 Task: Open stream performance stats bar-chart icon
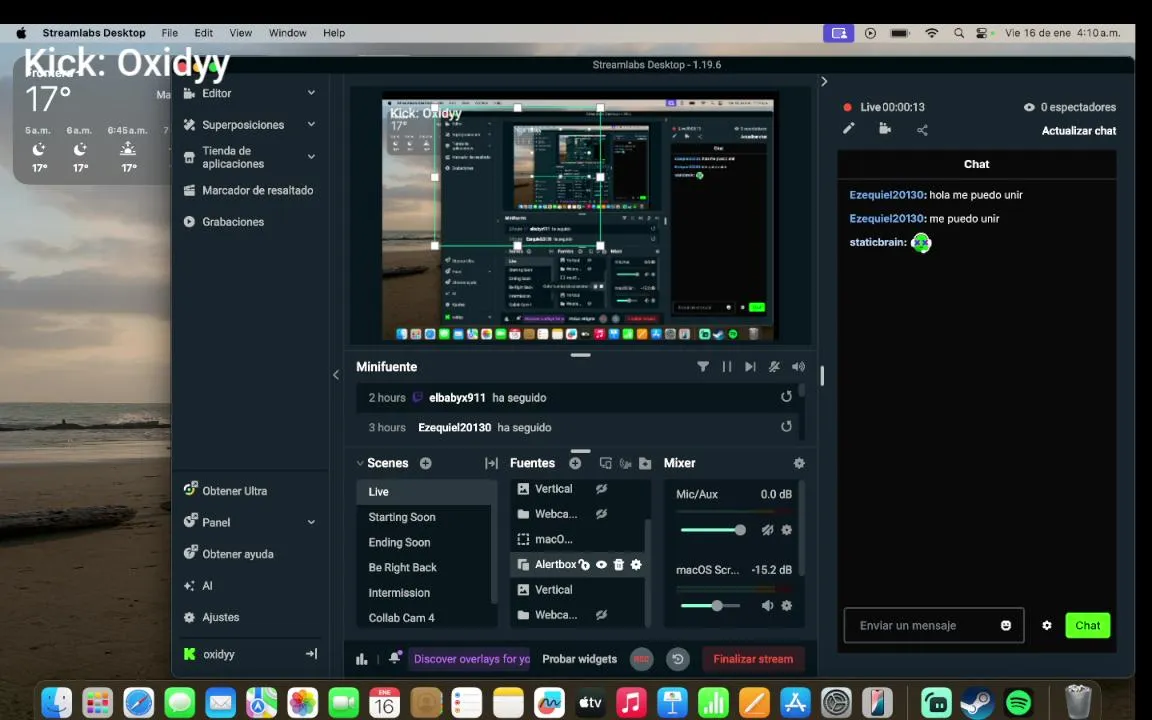361,659
